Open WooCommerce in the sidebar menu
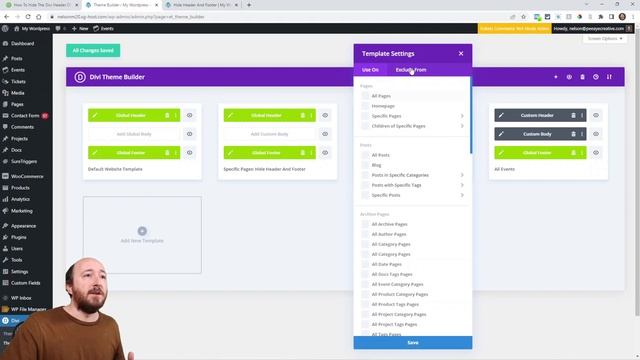This screenshot has height=360, width=640. click(x=26, y=176)
